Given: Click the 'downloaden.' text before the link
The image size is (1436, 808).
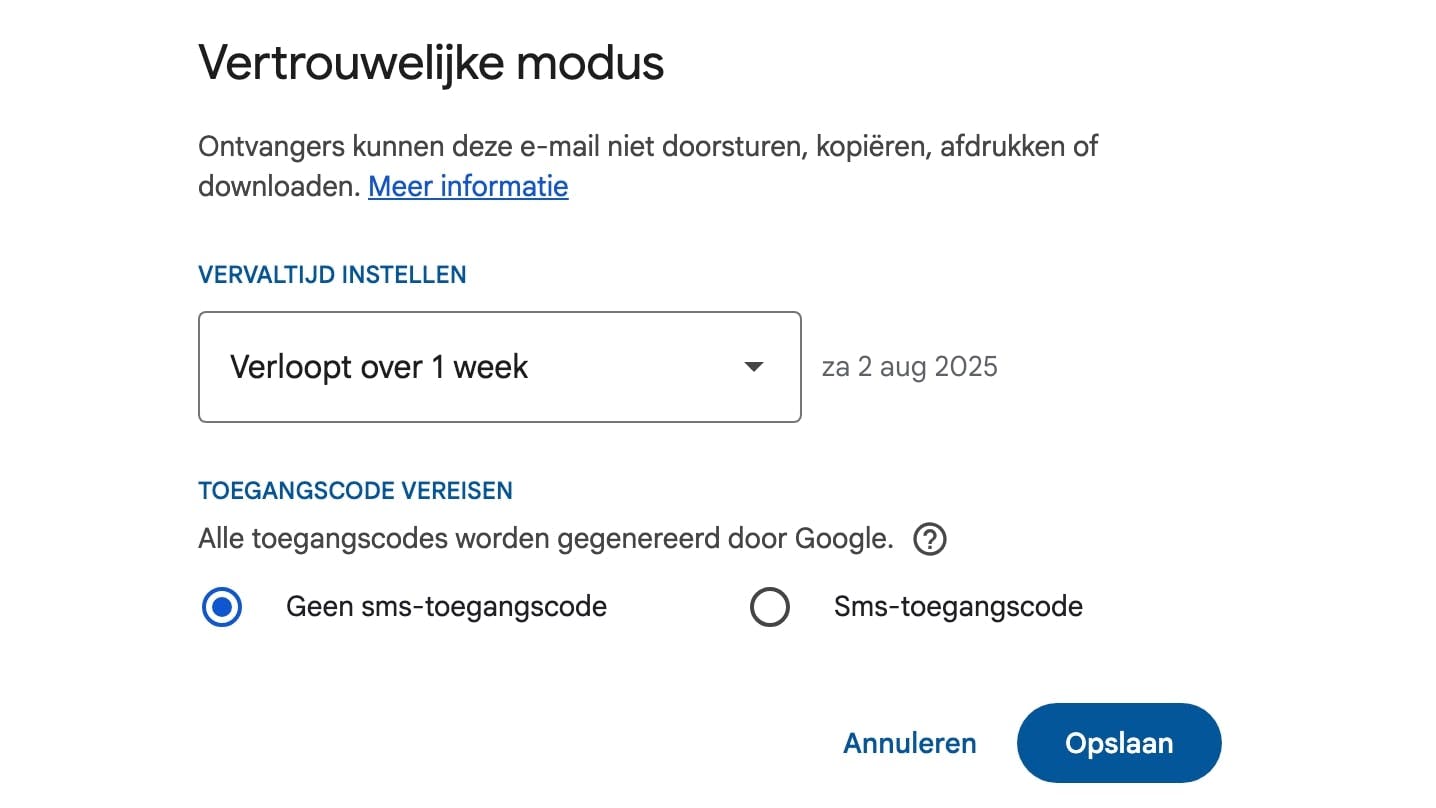Looking at the screenshot, I should click(278, 186).
